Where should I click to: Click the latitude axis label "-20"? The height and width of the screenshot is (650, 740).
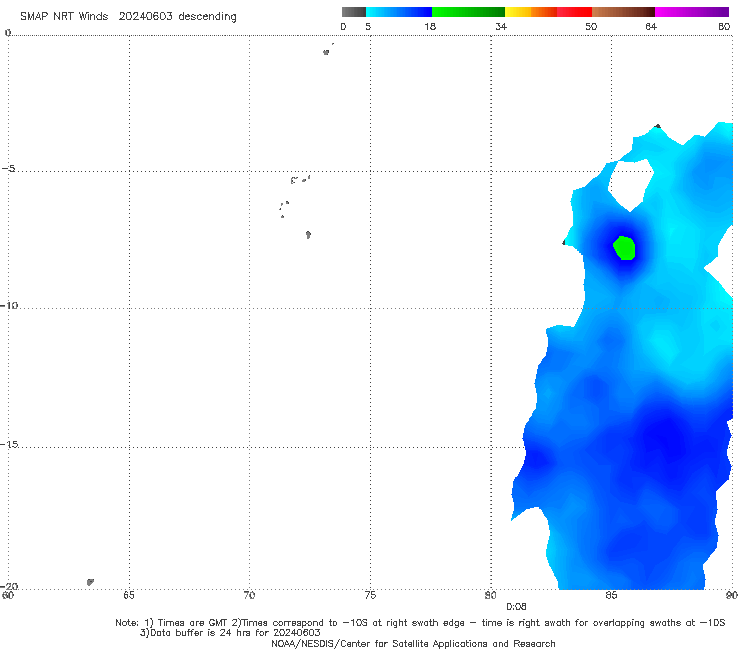pos(9,586)
